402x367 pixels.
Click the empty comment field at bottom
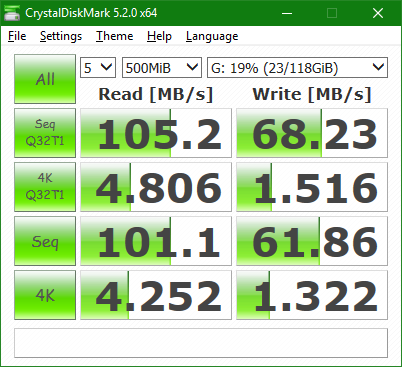click(201, 343)
